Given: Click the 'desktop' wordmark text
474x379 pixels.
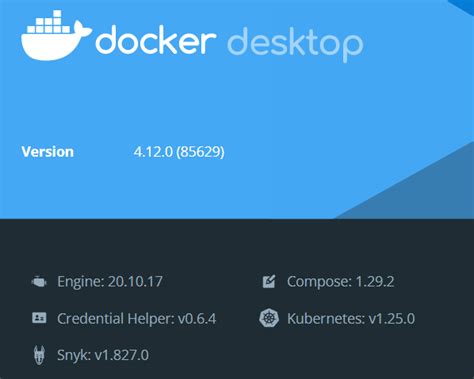Looking at the screenshot, I should point(295,43).
